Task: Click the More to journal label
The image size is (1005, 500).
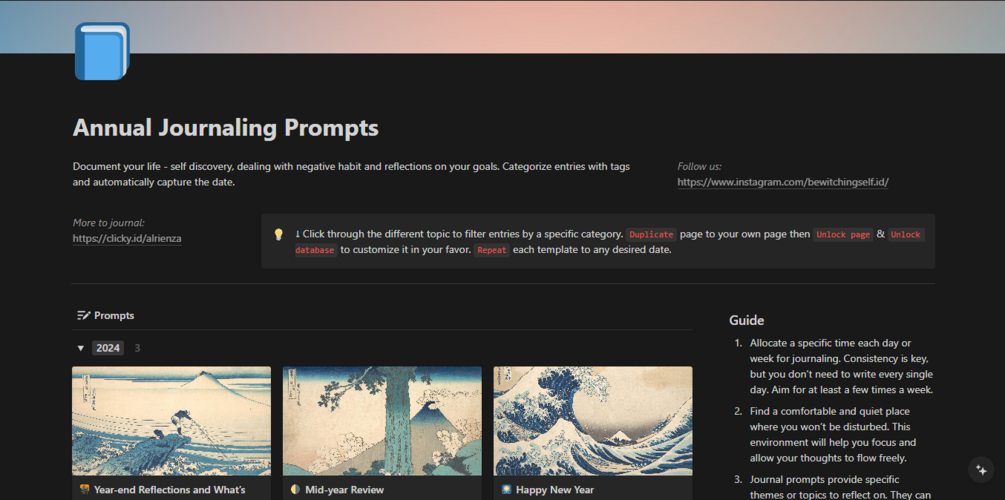Action: (108, 222)
